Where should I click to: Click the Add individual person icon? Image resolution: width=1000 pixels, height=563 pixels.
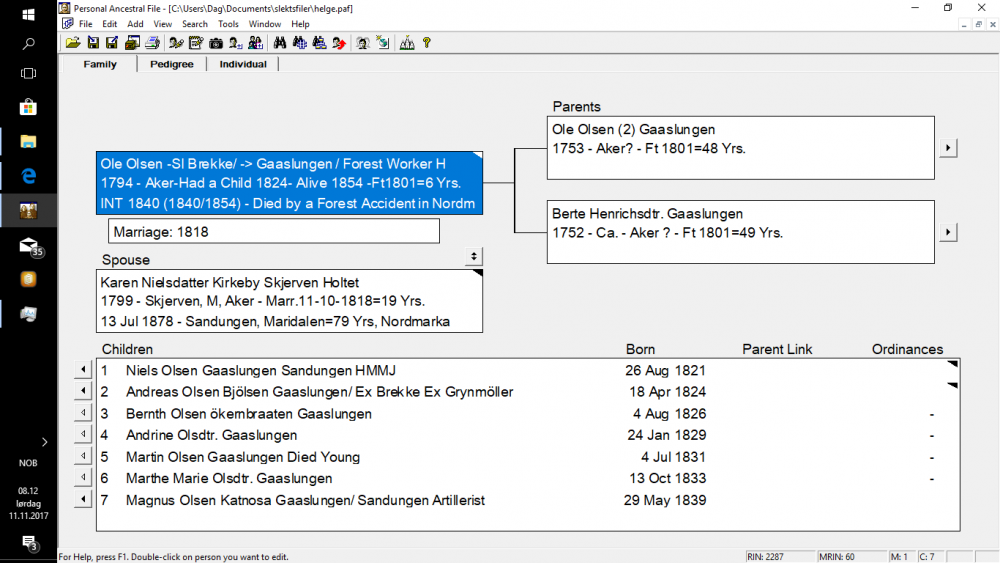pos(235,43)
